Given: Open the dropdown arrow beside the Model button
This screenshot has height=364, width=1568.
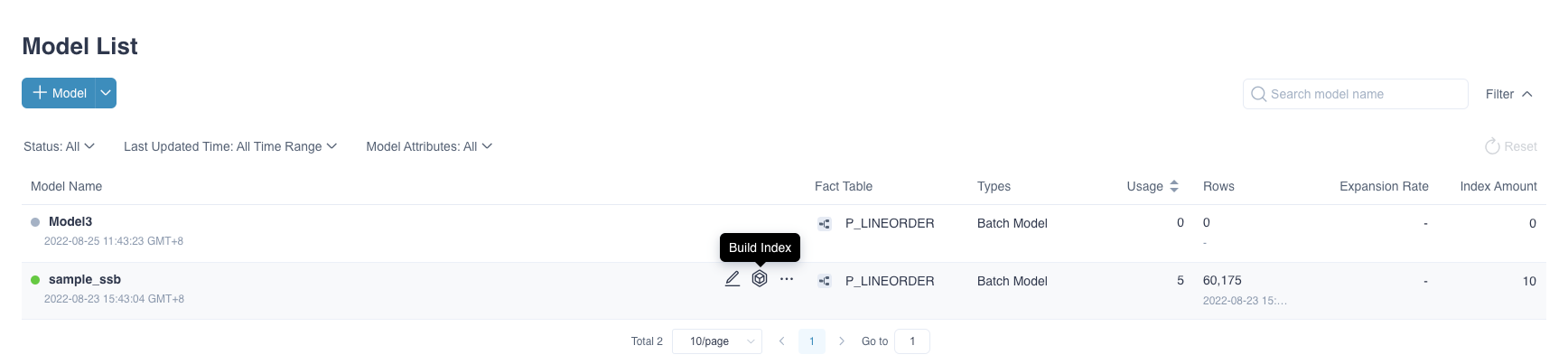Looking at the screenshot, I should (x=106, y=93).
